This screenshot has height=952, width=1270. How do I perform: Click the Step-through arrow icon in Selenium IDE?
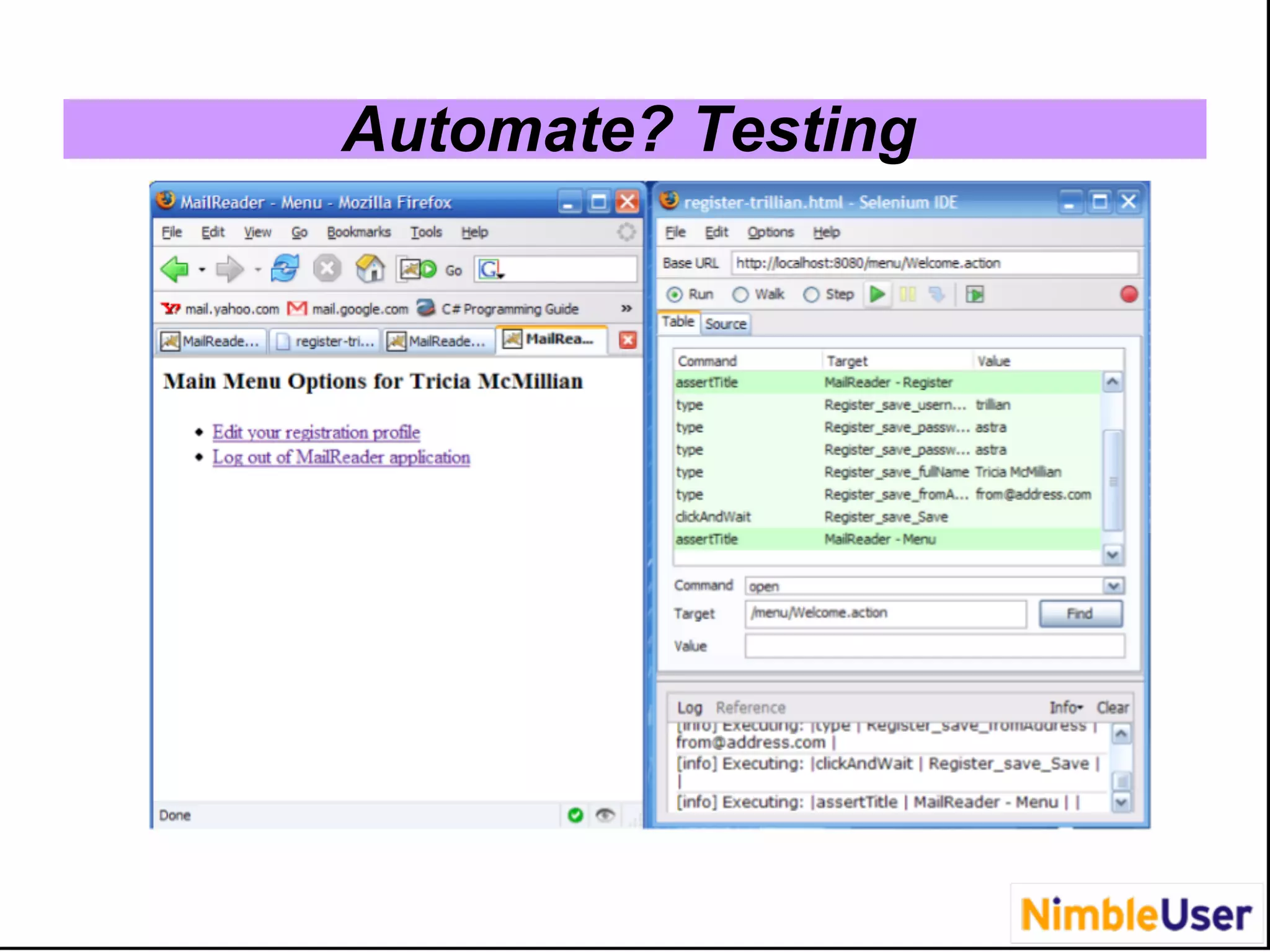tap(936, 294)
